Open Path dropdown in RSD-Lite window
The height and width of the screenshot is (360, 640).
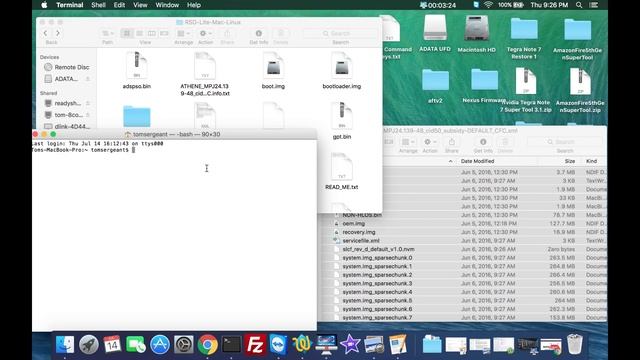(108, 33)
